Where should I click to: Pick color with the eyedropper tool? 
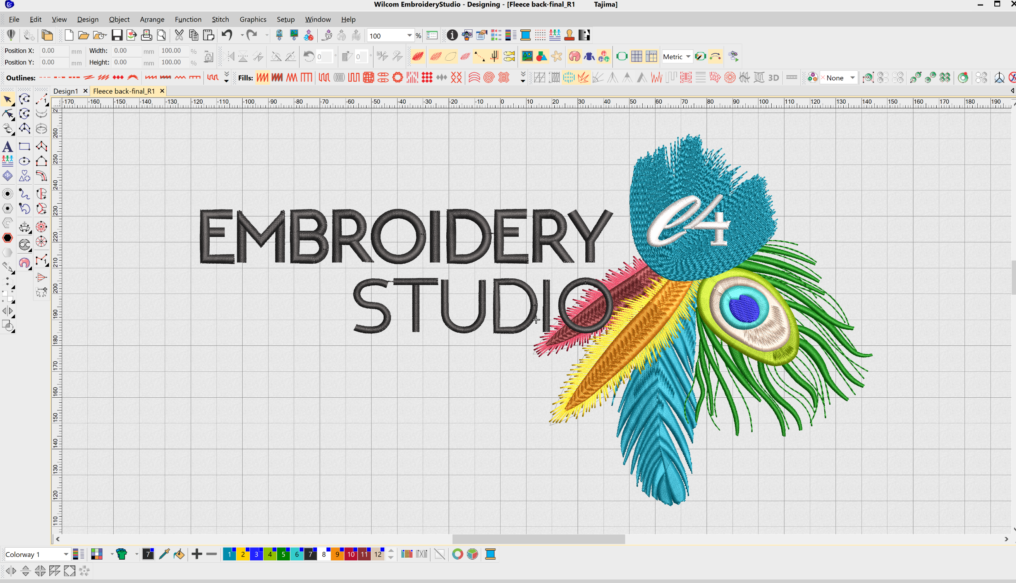pyautogui.click(x=163, y=554)
